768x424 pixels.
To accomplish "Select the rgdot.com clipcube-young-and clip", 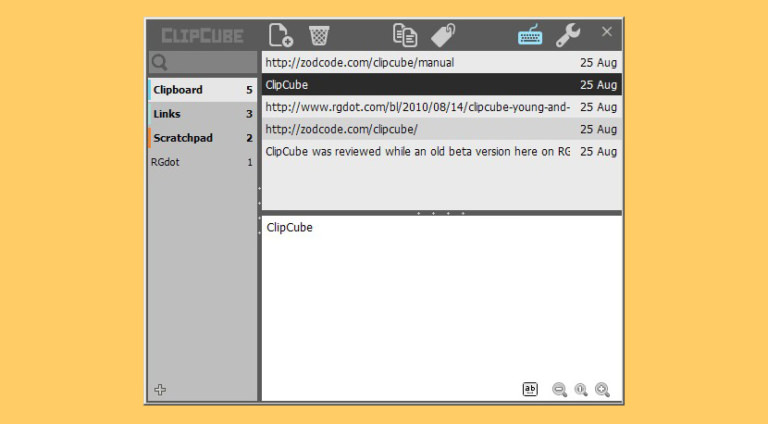I will (442, 107).
